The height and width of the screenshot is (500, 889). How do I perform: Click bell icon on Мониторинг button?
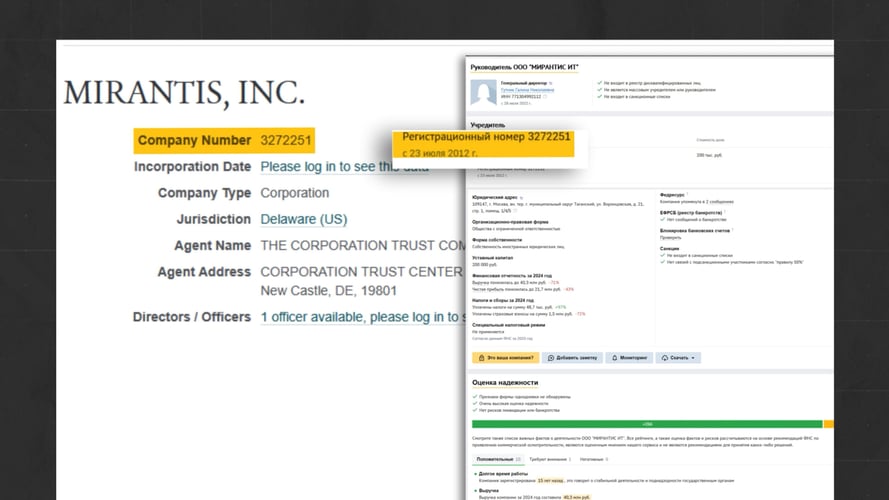(613, 357)
